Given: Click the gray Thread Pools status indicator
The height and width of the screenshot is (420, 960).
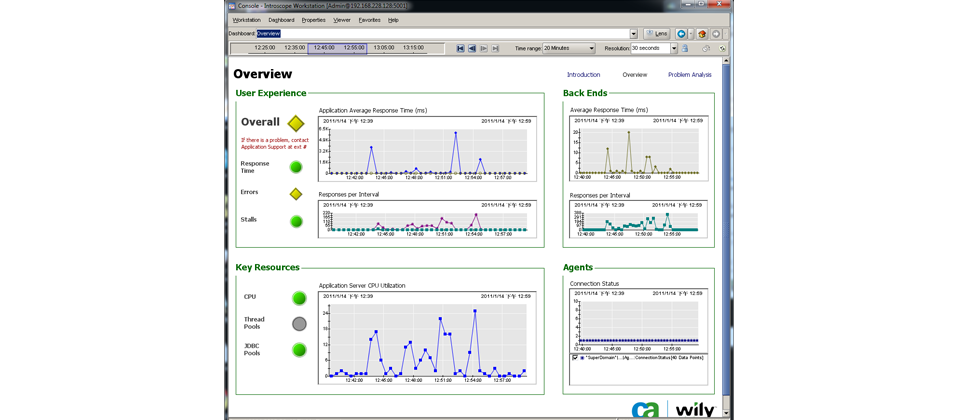Looking at the screenshot, I should (x=299, y=324).
